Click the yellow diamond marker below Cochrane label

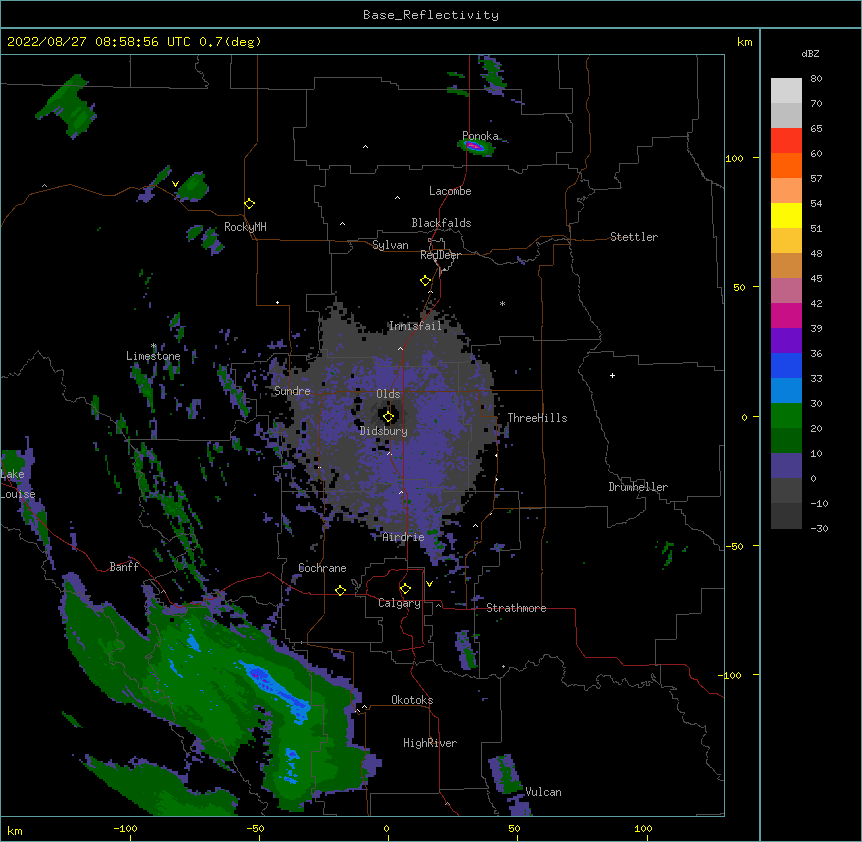pyautogui.click(x=340, y=590)
